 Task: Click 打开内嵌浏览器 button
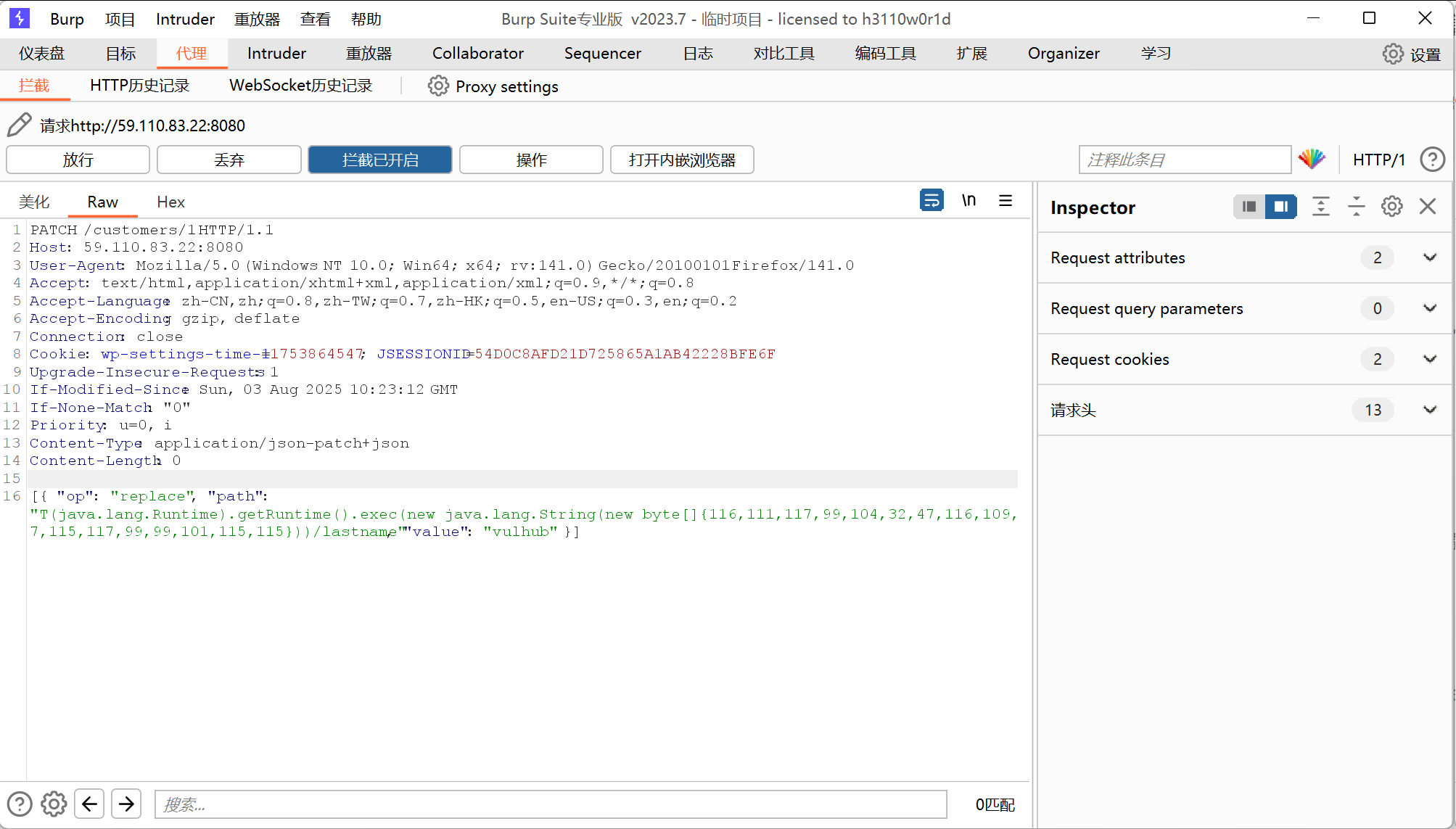[682, 160]
